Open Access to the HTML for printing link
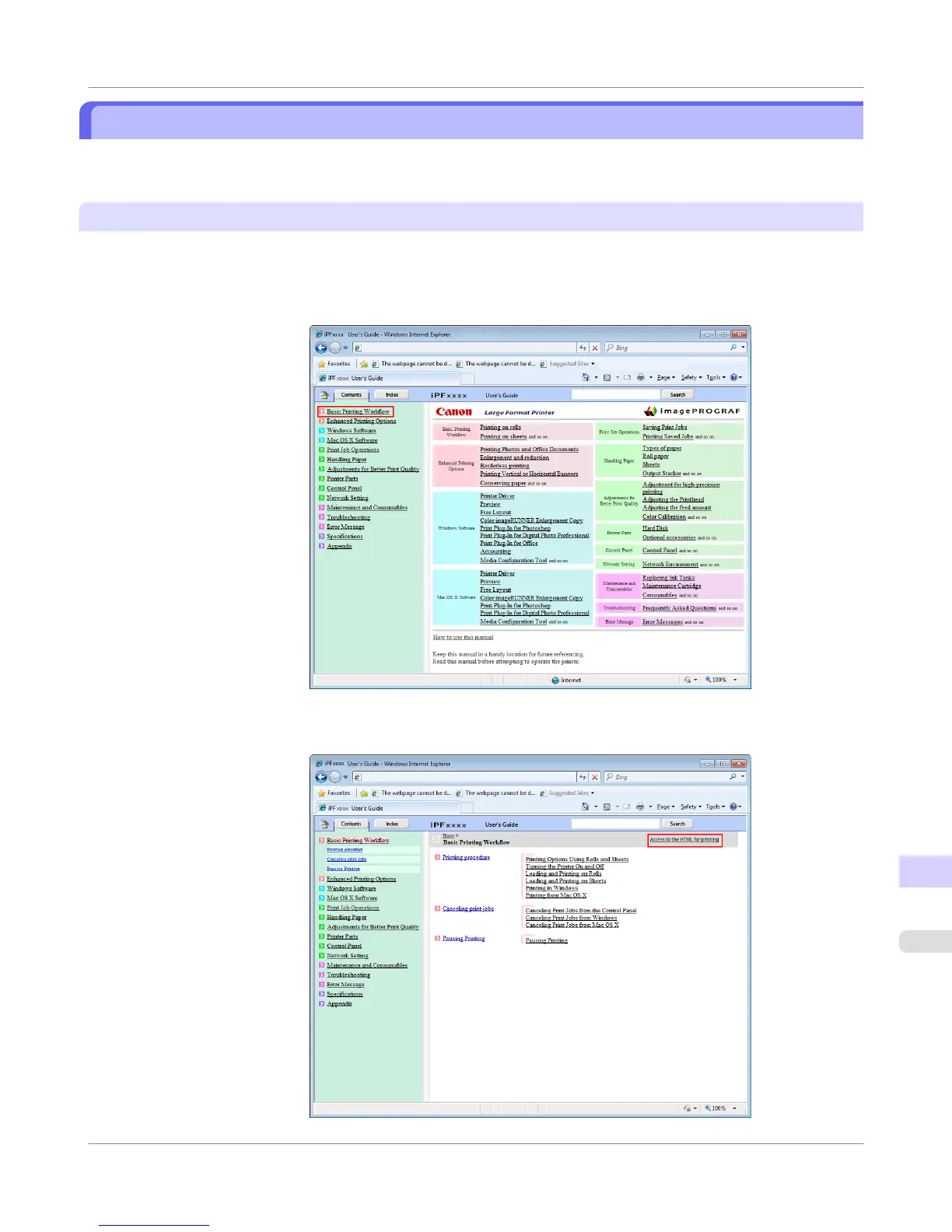This screenshot has height=1232, width=952. 684,840
